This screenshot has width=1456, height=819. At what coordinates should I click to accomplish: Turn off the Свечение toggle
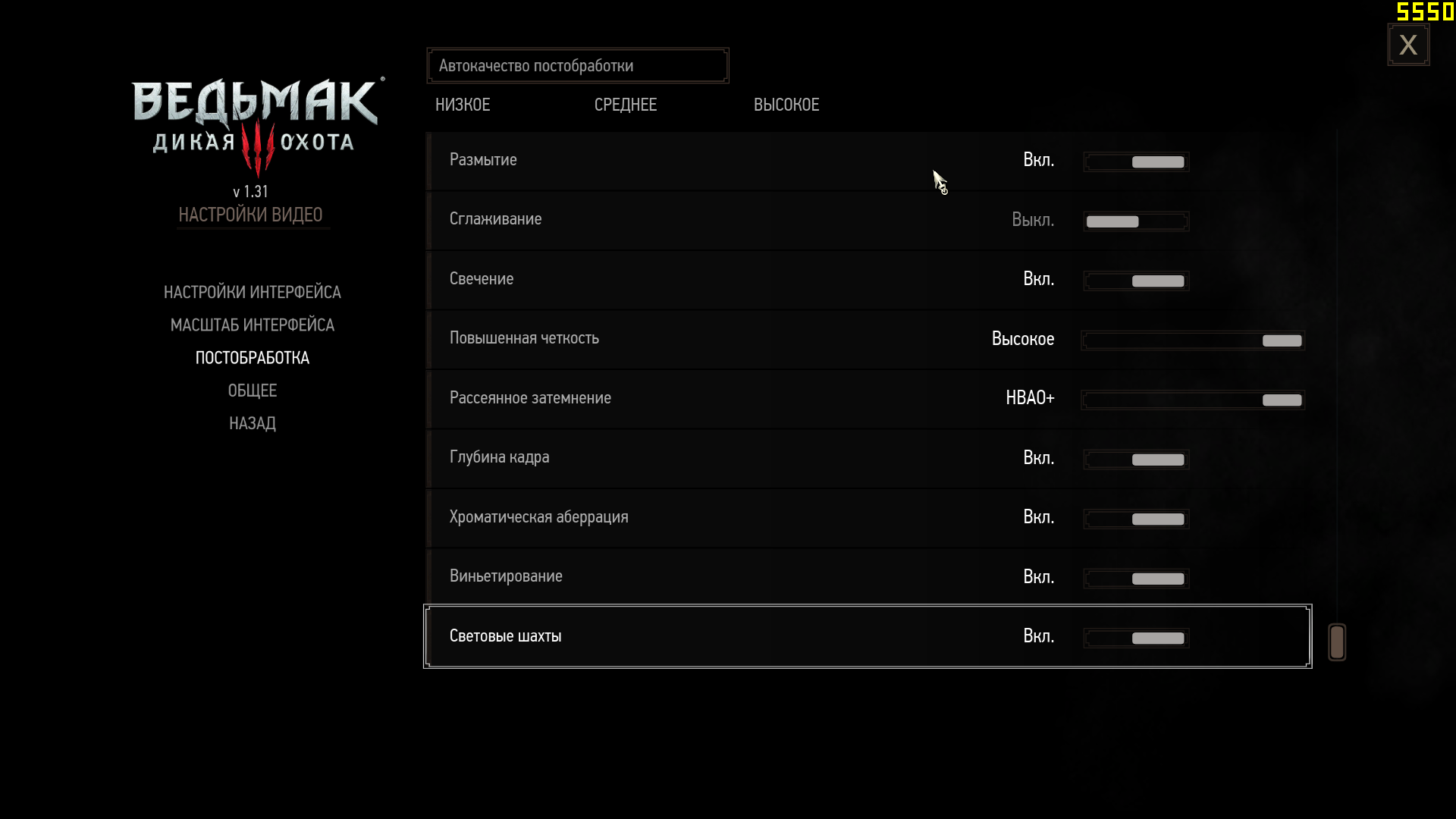pos(1136,281)
